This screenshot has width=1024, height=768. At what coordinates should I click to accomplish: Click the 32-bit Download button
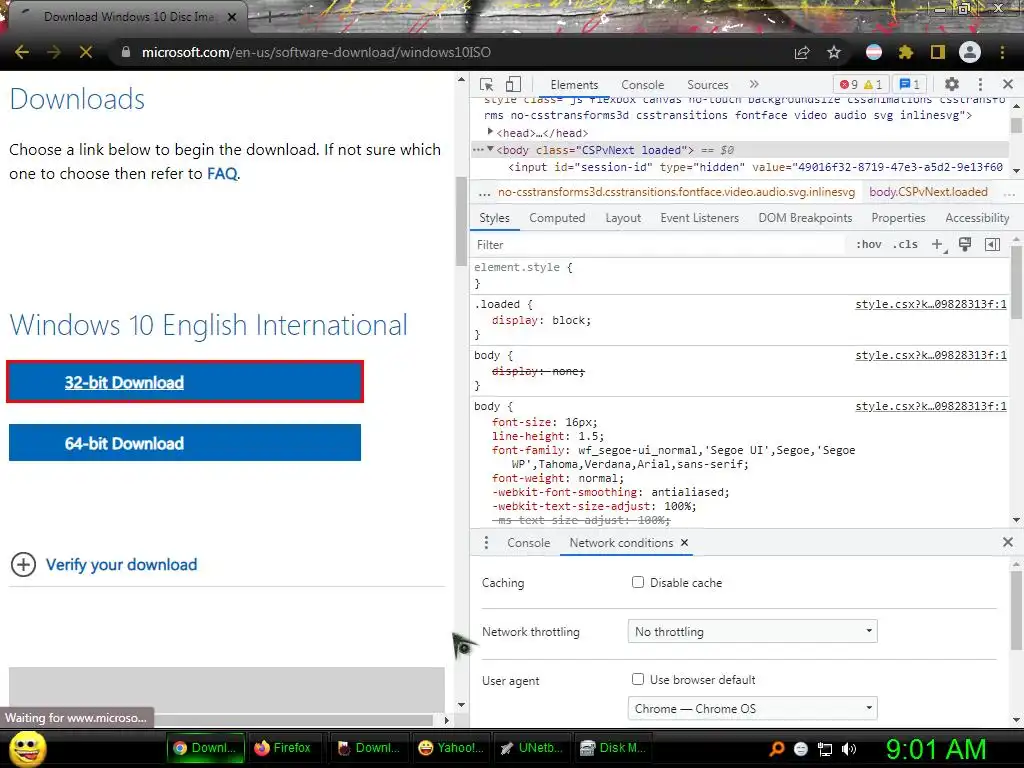185,381
